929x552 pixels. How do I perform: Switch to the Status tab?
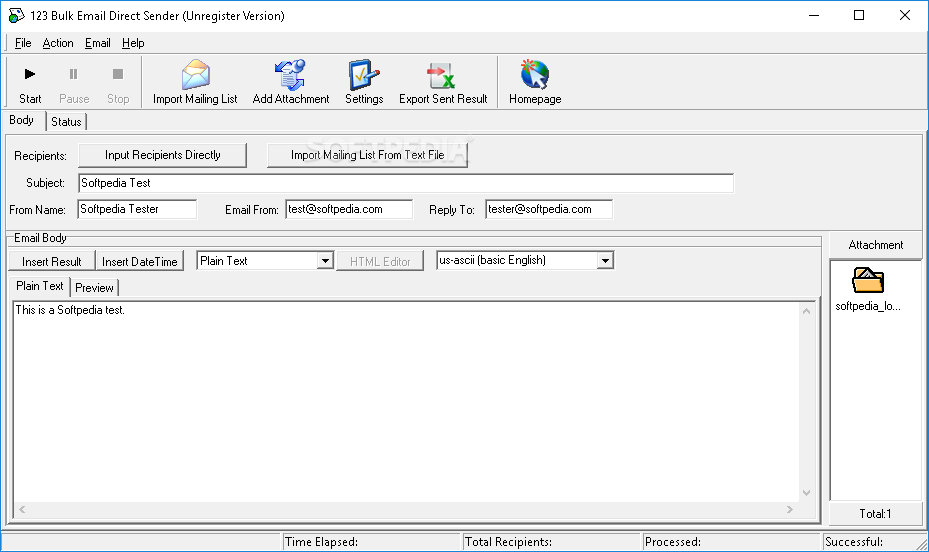[66, 121]
